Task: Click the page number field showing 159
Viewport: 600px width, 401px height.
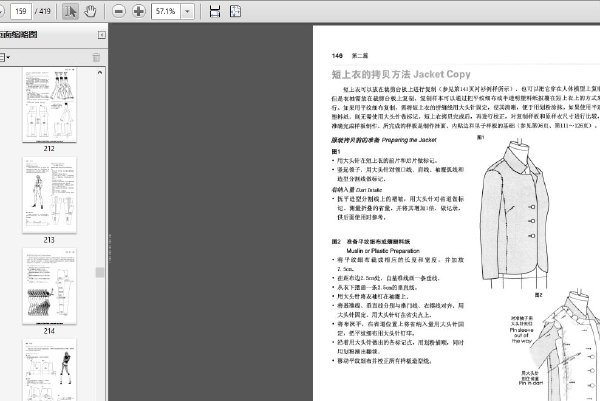Action: 21,11
